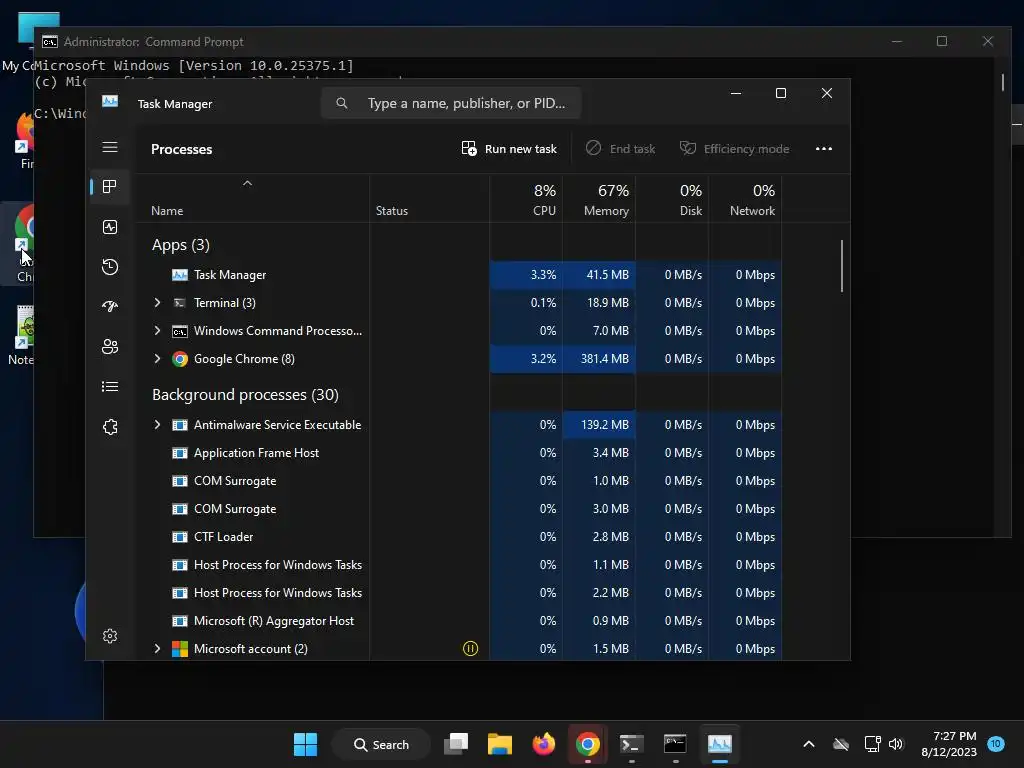Open the Services sidebar icon
Viewport: 1024px width, 768px height.
tap(110, 426)
